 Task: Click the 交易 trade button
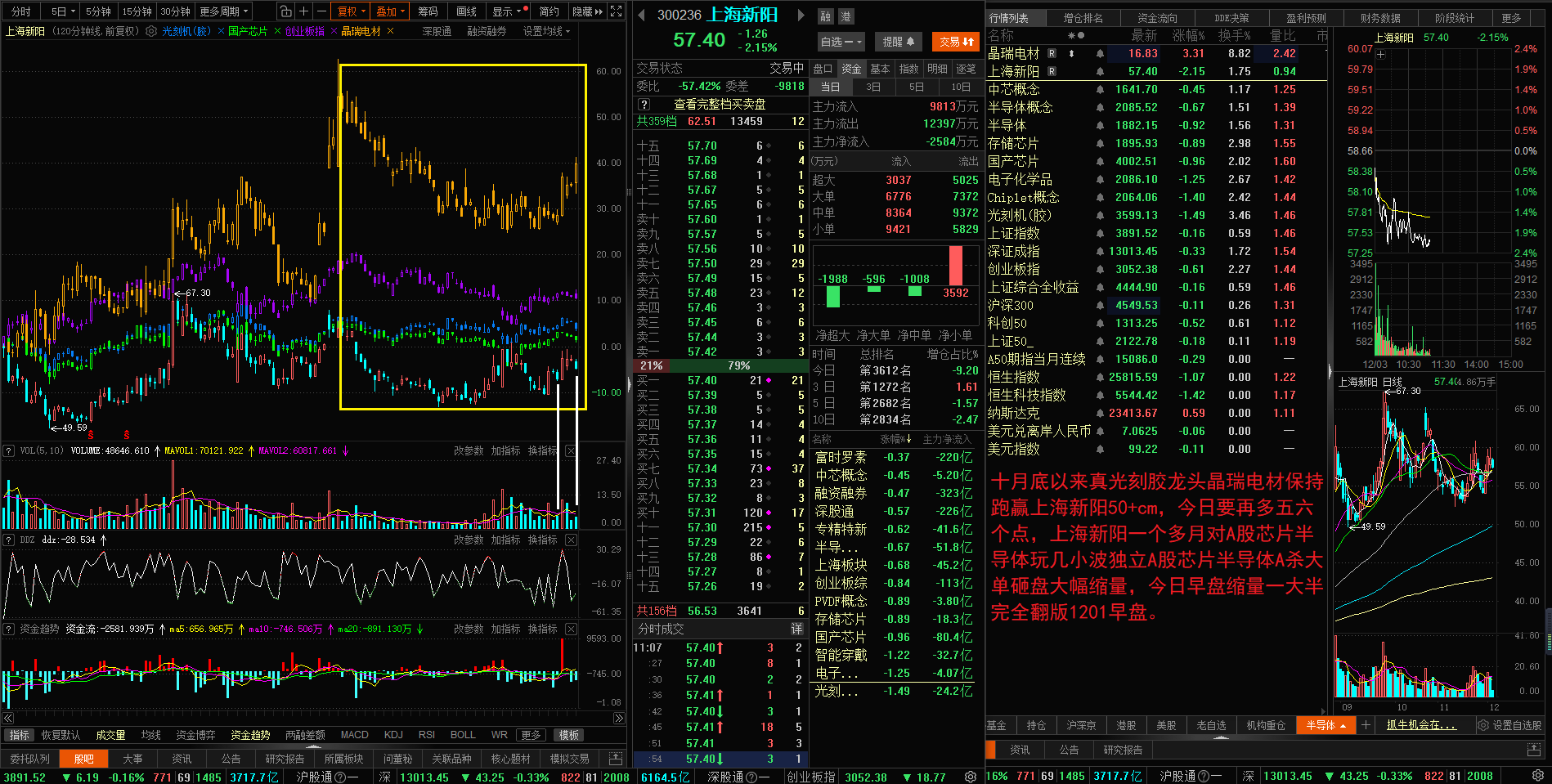coord(956,42)
